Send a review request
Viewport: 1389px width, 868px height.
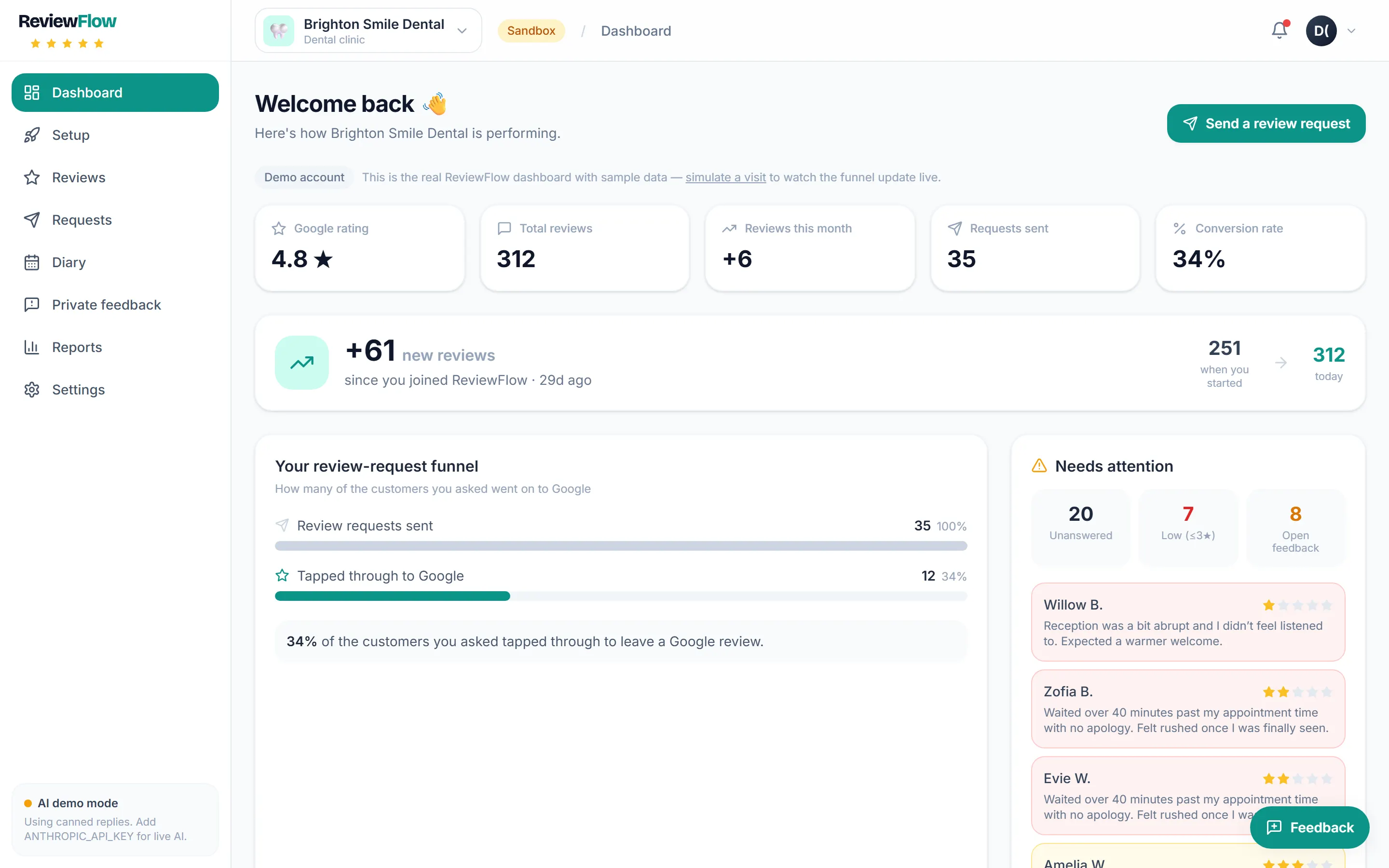[1266, 123]
